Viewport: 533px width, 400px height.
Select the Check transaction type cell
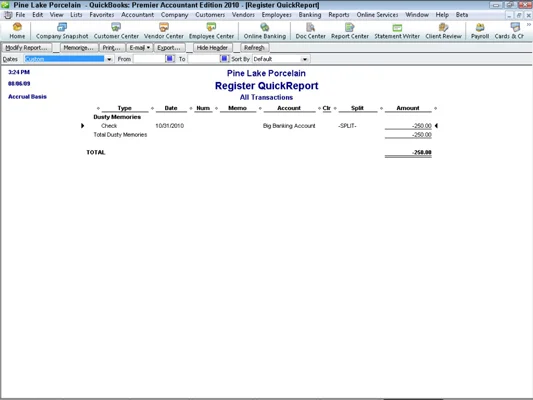tap(109, 126)
